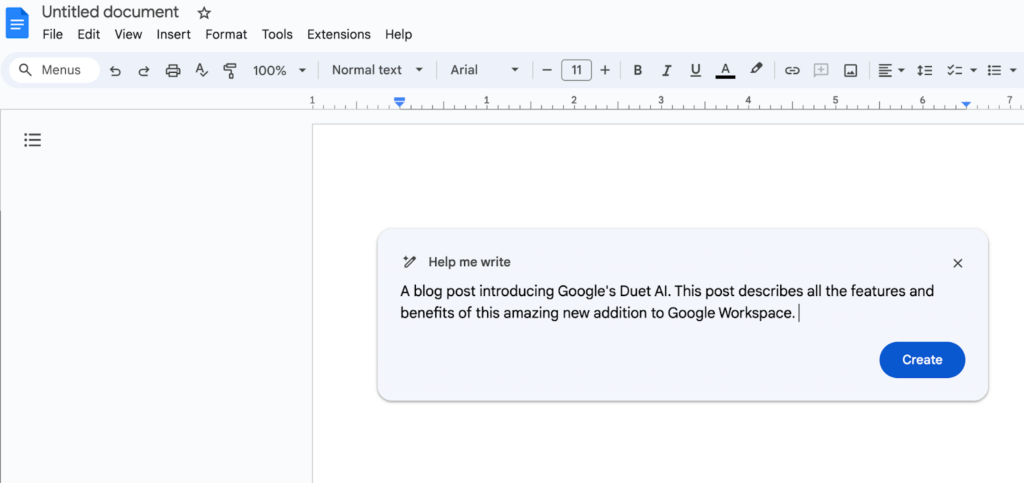This screenshot has height=483, width=1024.
Task: Open the Insert menu
Action: [174, 35]
